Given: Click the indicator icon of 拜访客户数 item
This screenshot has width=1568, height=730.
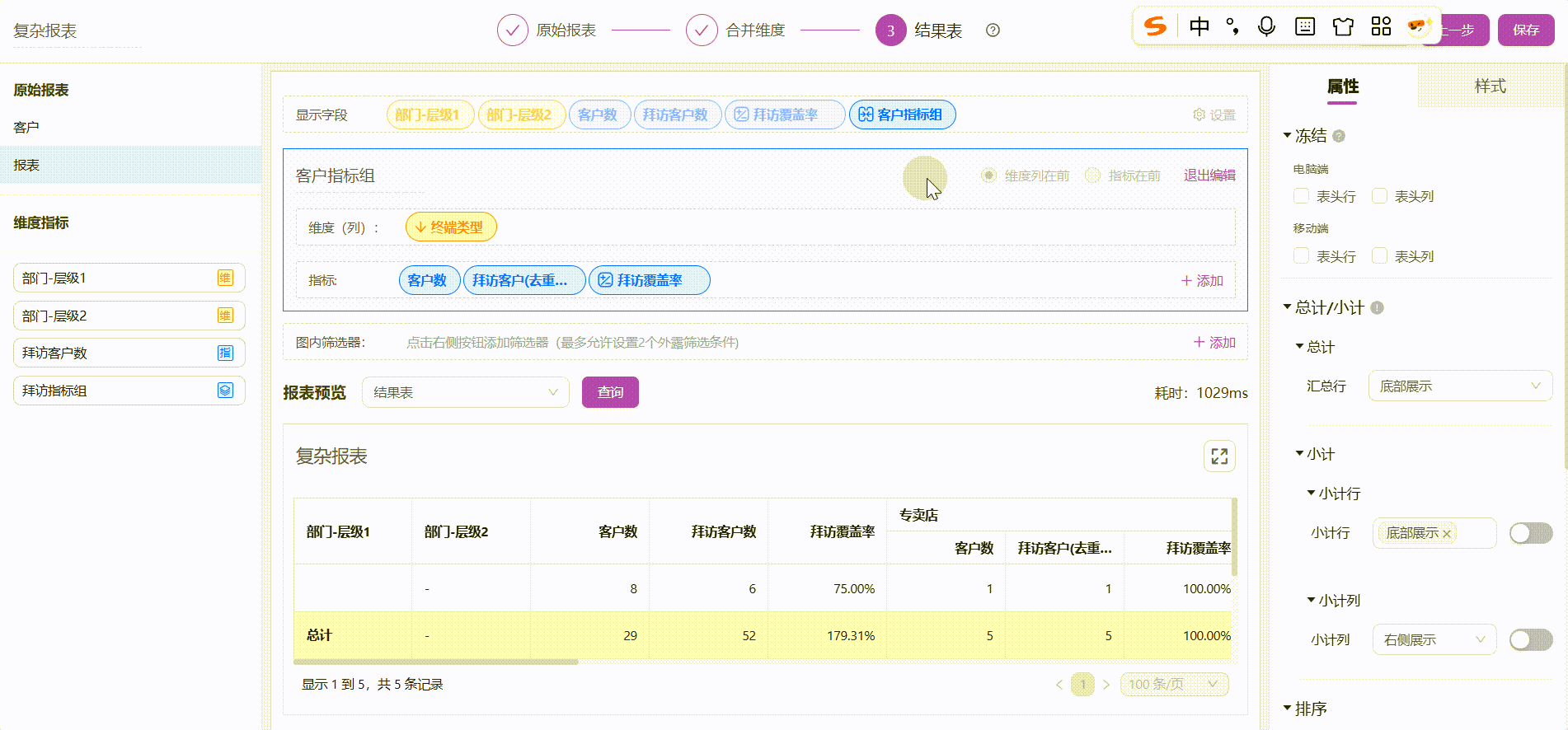Looking at the screenshot, I should click(x=225, y=353).
